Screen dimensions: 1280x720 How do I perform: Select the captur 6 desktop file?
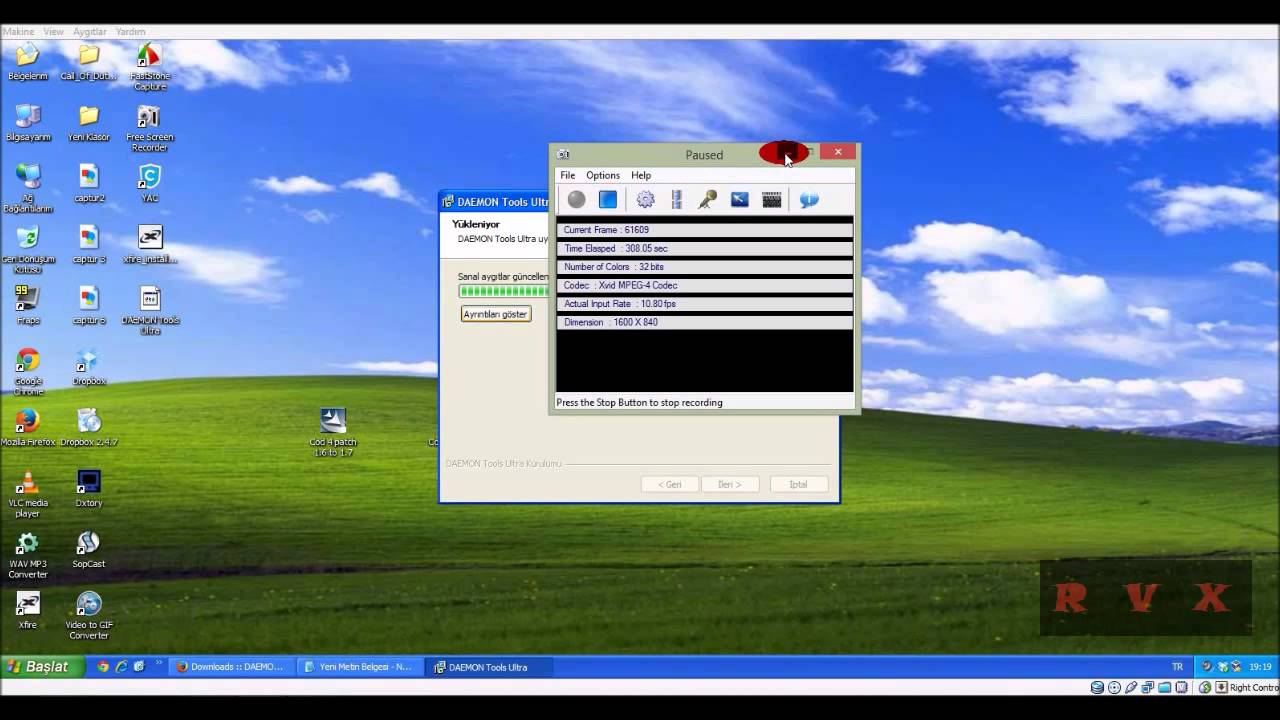(89, 306)
